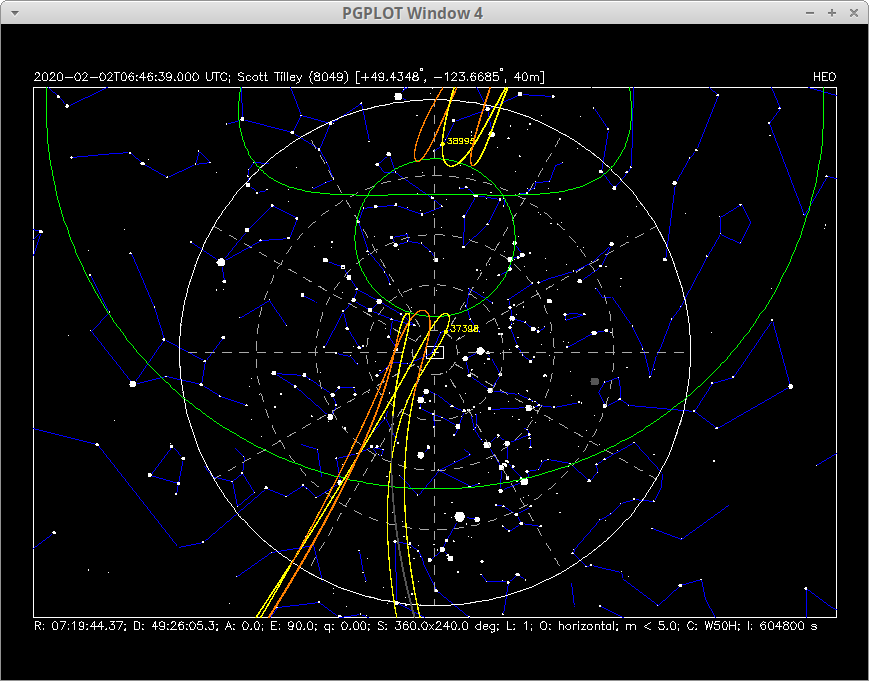869x681 pixels.
Task: Click the m < 5.0 magnitude limit entry
Action: point(650,626)
